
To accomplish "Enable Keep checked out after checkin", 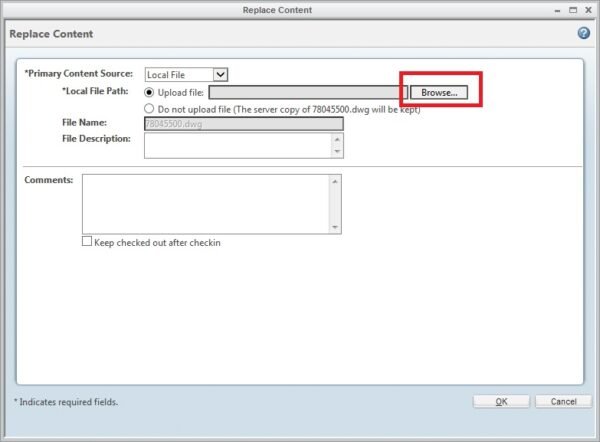I will pyautogui.click(x=87, y=241).
